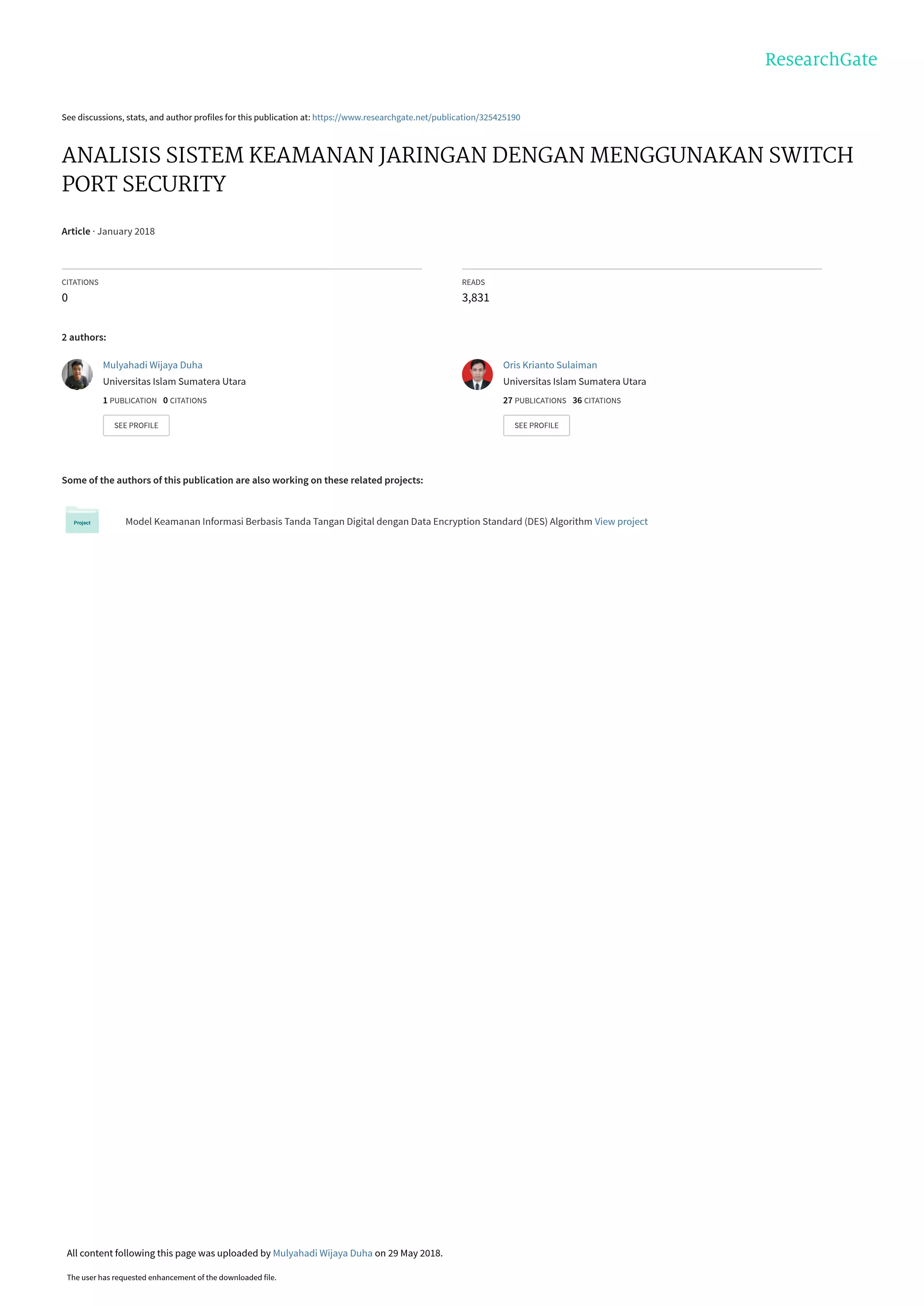924x1306 pixels.
Task: Open Mulyahadi Wijaya Duha author name link
Action: (152, 365)
